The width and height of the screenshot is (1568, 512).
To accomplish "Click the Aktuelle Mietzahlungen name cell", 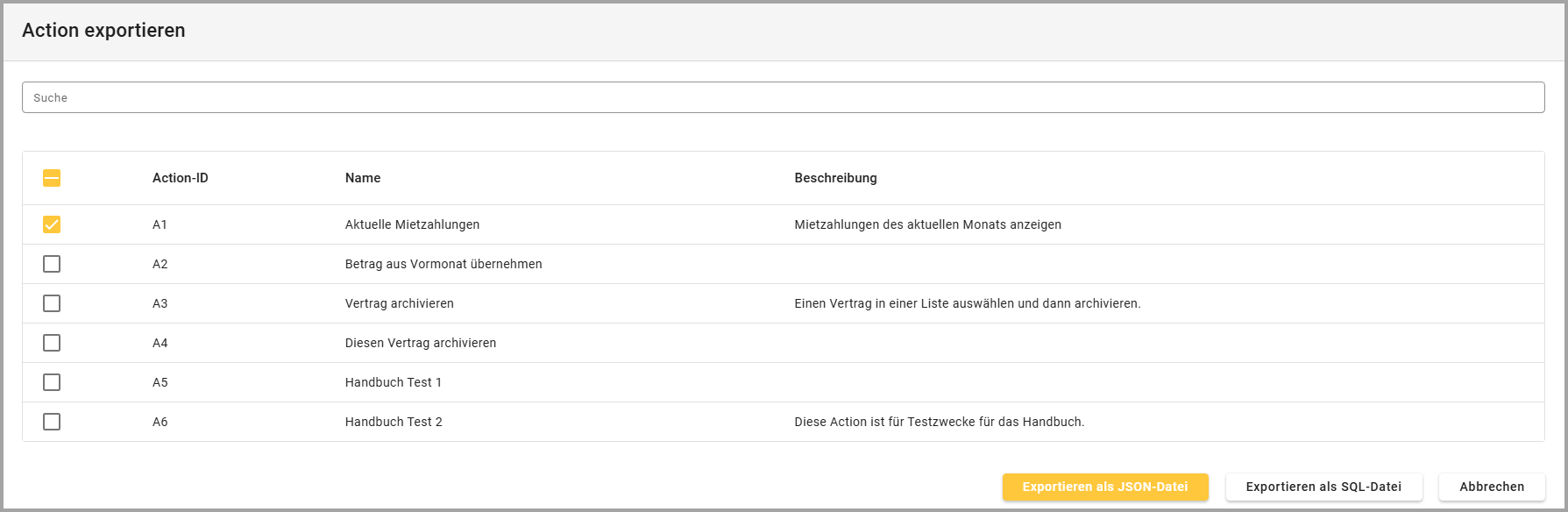I will [412, 224].
